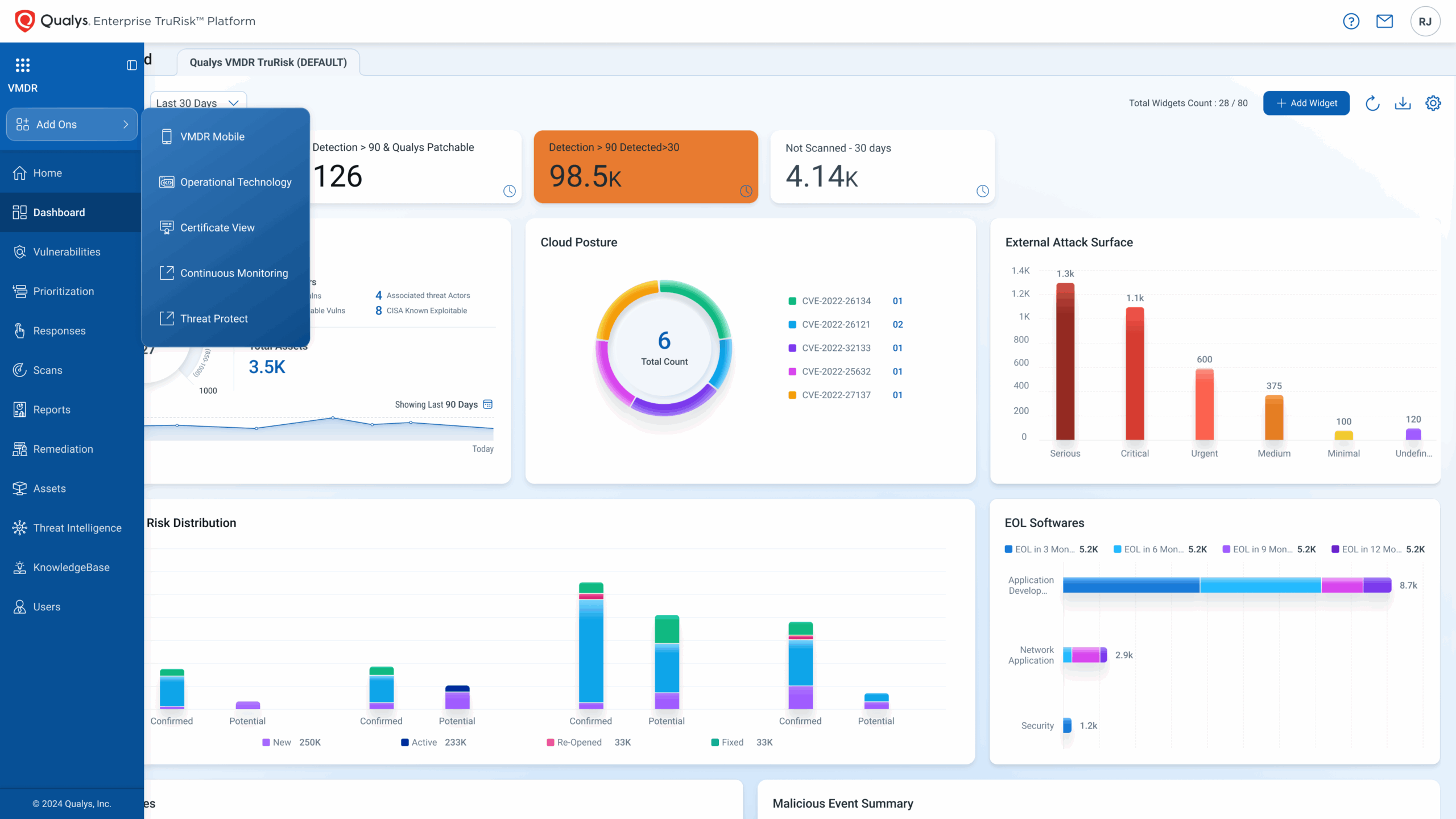Open the app launcher grid icon
Viewport: 1456px width, 819px height.
pos(23,65)
